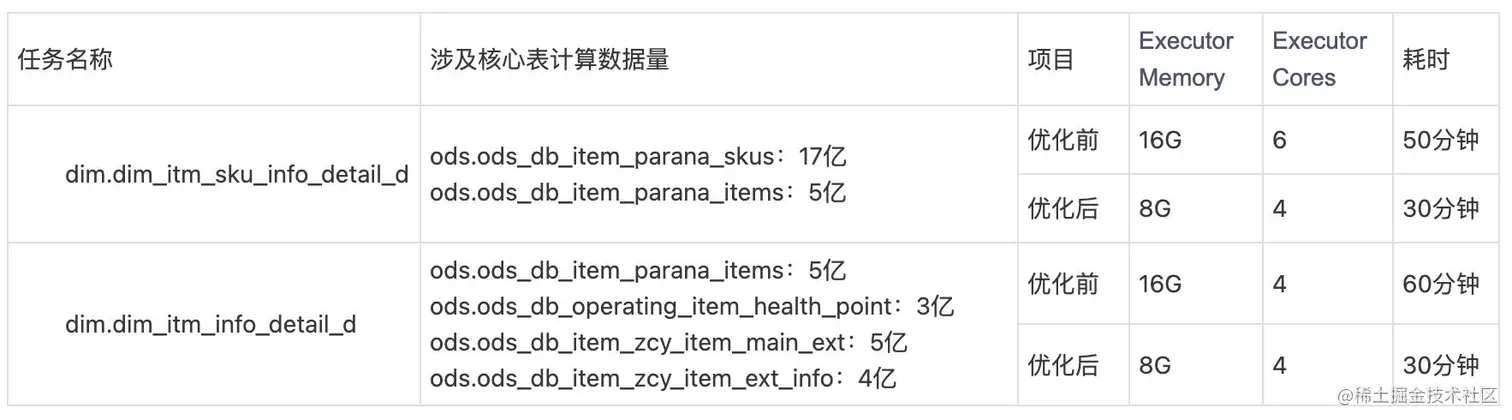Select ods.ods_db_item_parana_skus: 17亿 text
The height and width of the screenshot is (420, 1512).
click(639, 157)
